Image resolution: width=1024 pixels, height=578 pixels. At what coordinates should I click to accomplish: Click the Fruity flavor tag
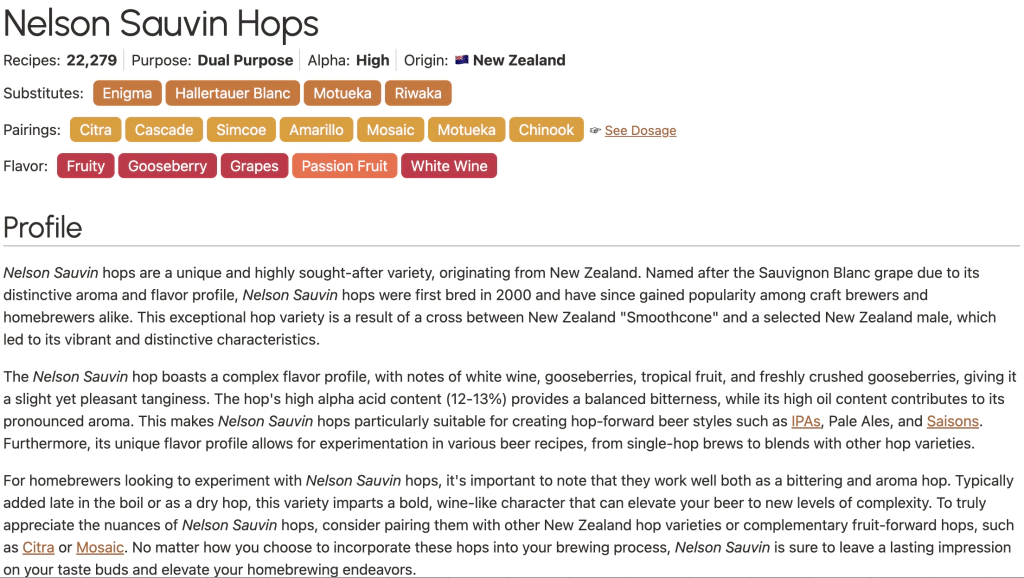pyautogui.click(x=86, y=166)
